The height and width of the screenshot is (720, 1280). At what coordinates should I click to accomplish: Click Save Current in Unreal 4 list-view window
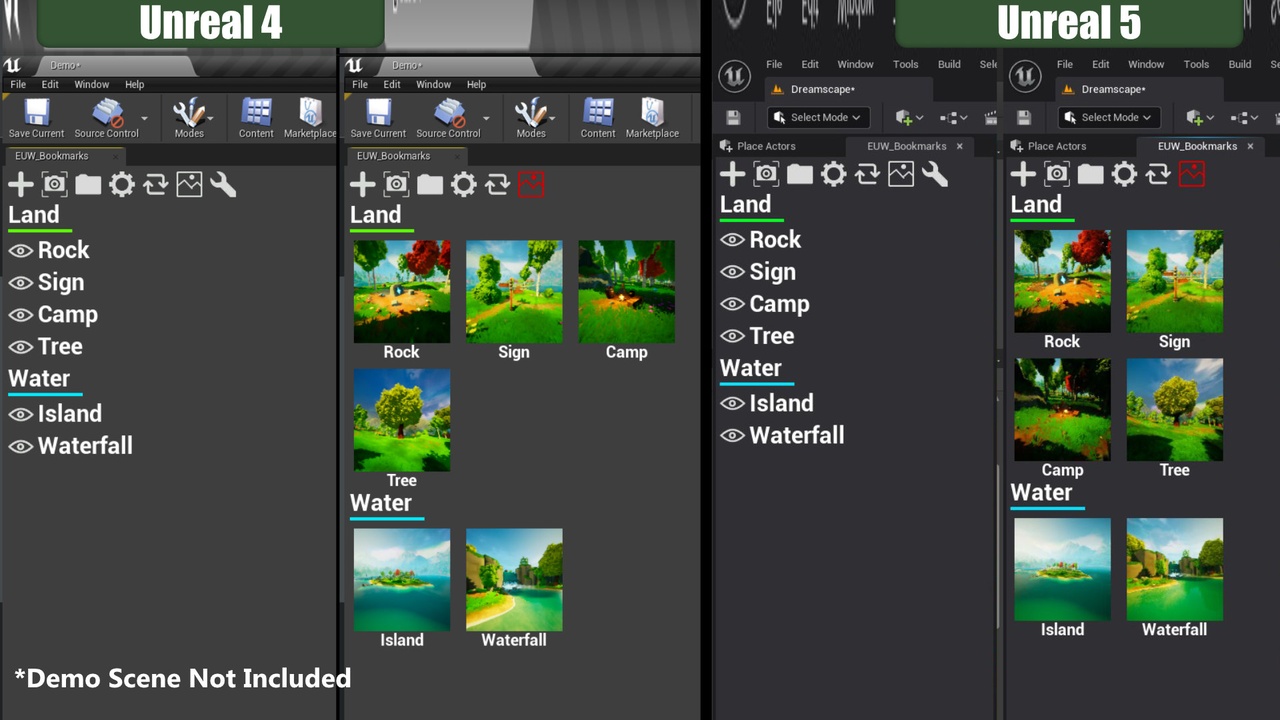pyautogui.click(x=36, y=118)
